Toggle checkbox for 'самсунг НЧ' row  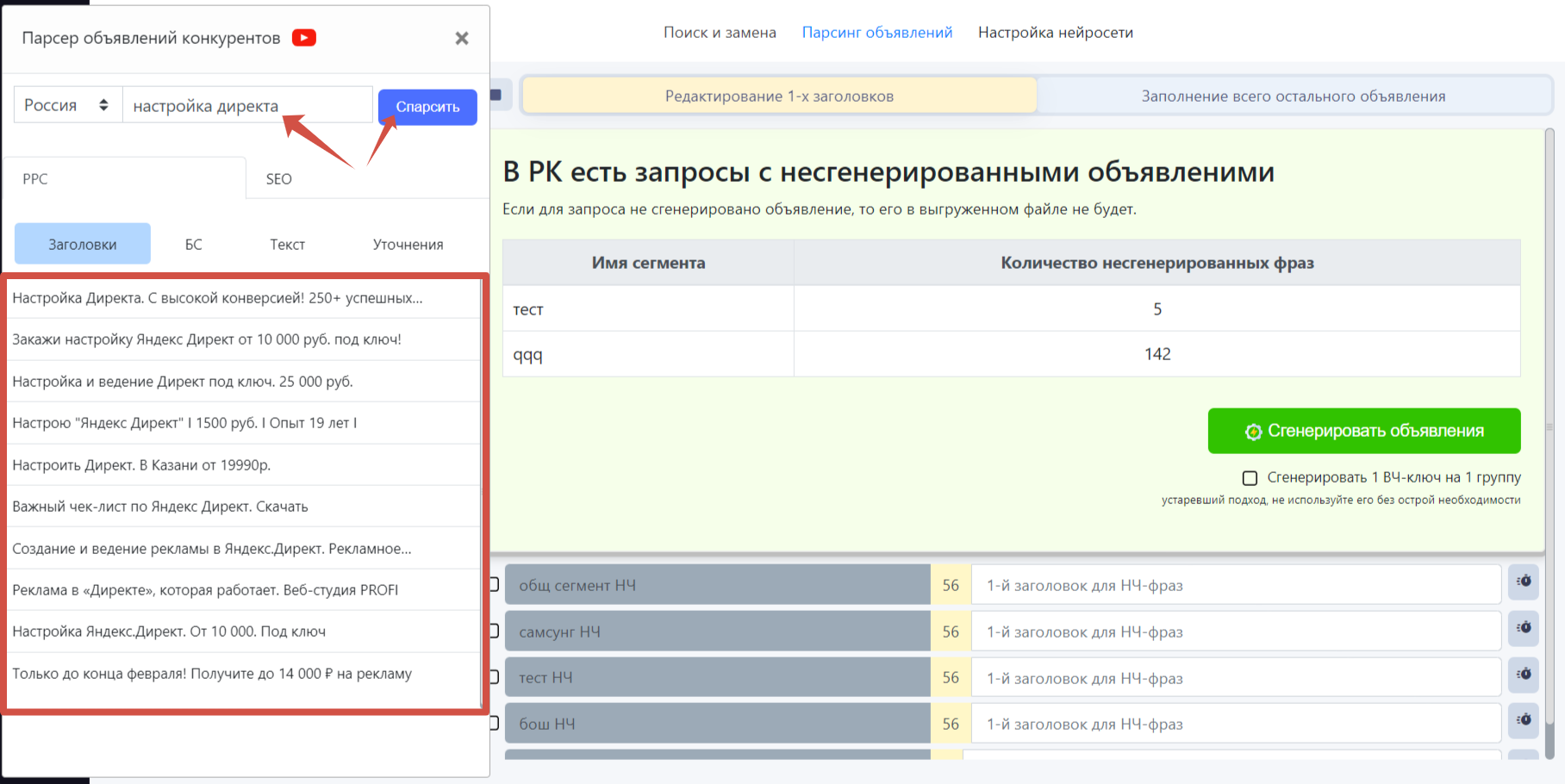point(495,631)
